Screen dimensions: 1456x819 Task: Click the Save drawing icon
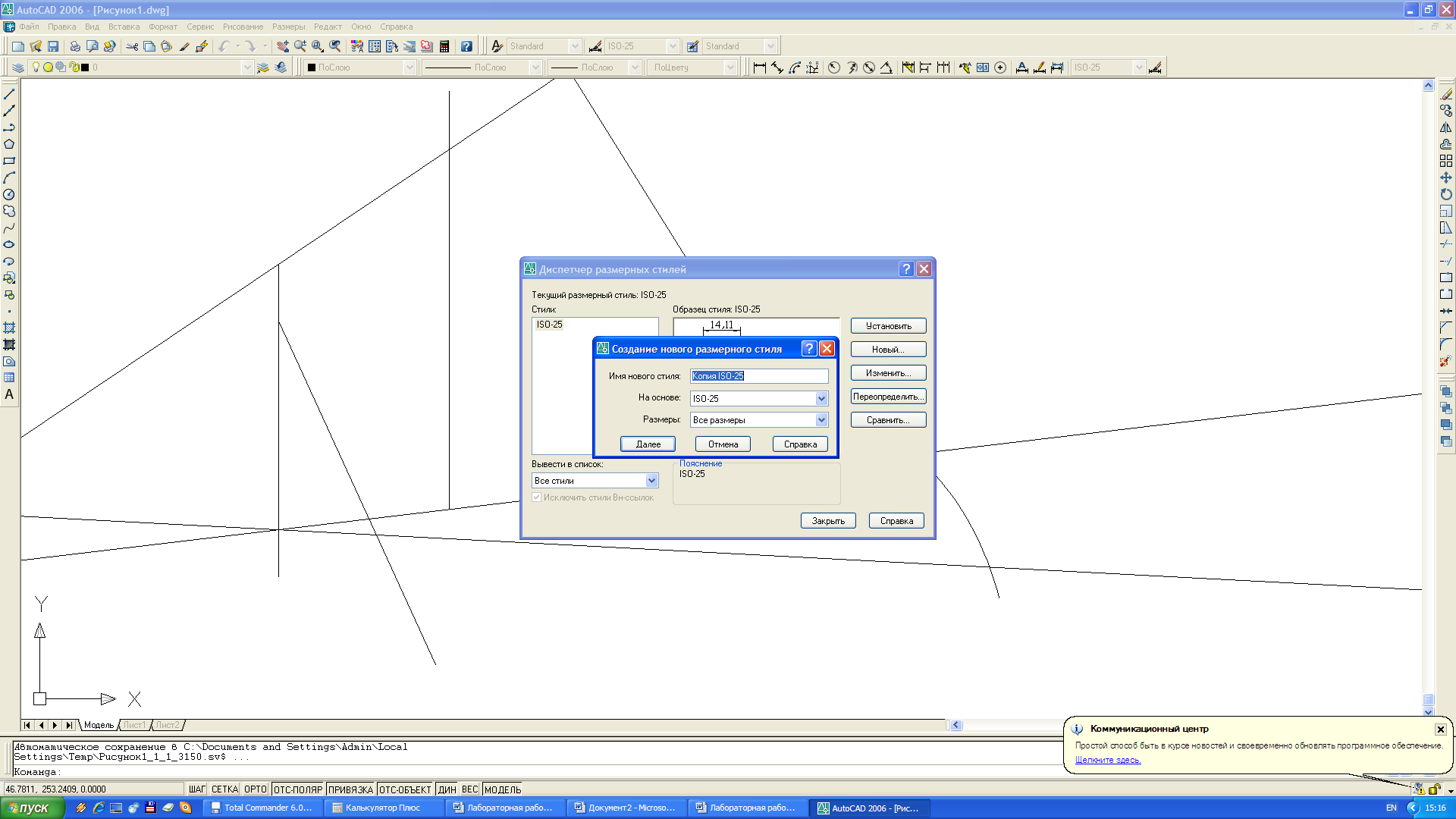point(53,46)
